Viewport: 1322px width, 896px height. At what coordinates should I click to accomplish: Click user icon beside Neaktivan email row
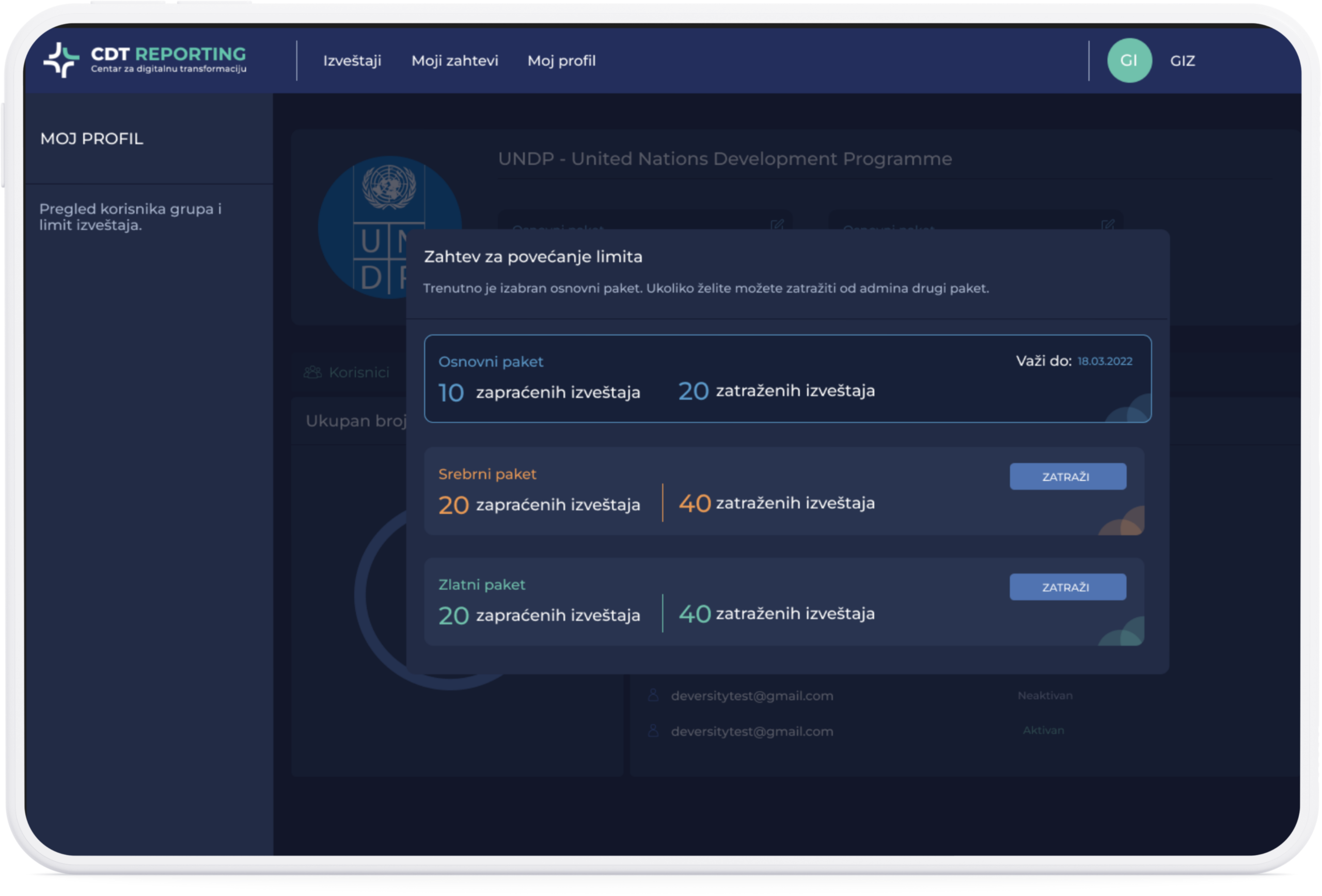[653, 695]
